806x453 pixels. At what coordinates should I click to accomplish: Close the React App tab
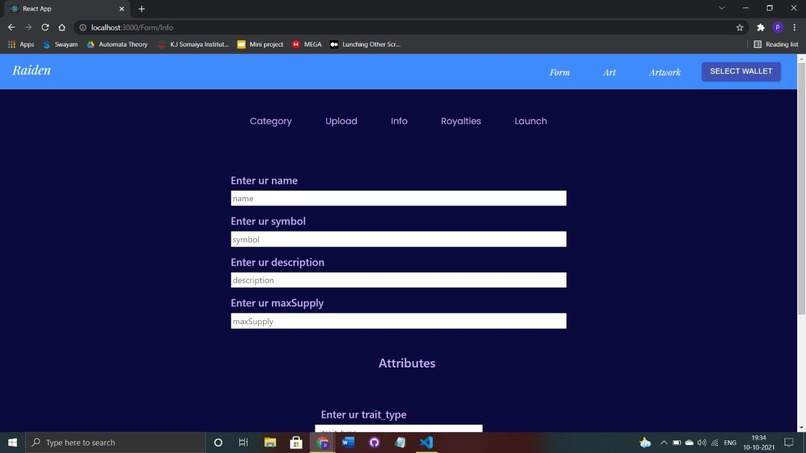122,9
